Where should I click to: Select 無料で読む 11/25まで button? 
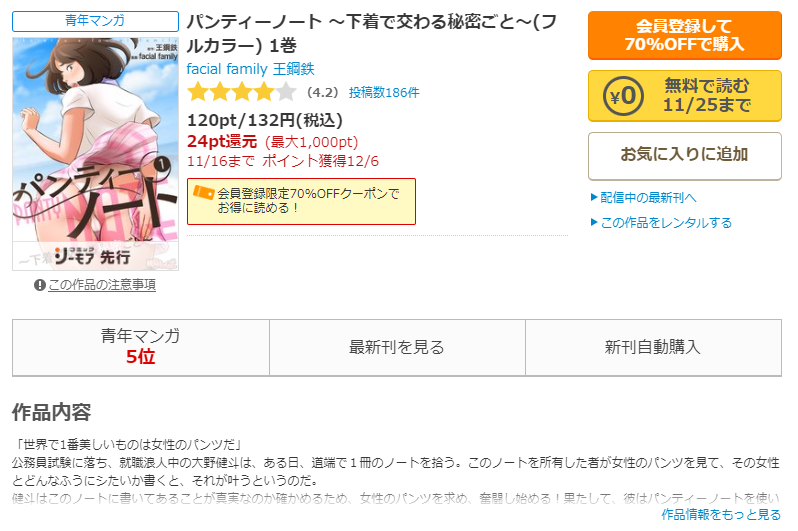pos(685,96)
